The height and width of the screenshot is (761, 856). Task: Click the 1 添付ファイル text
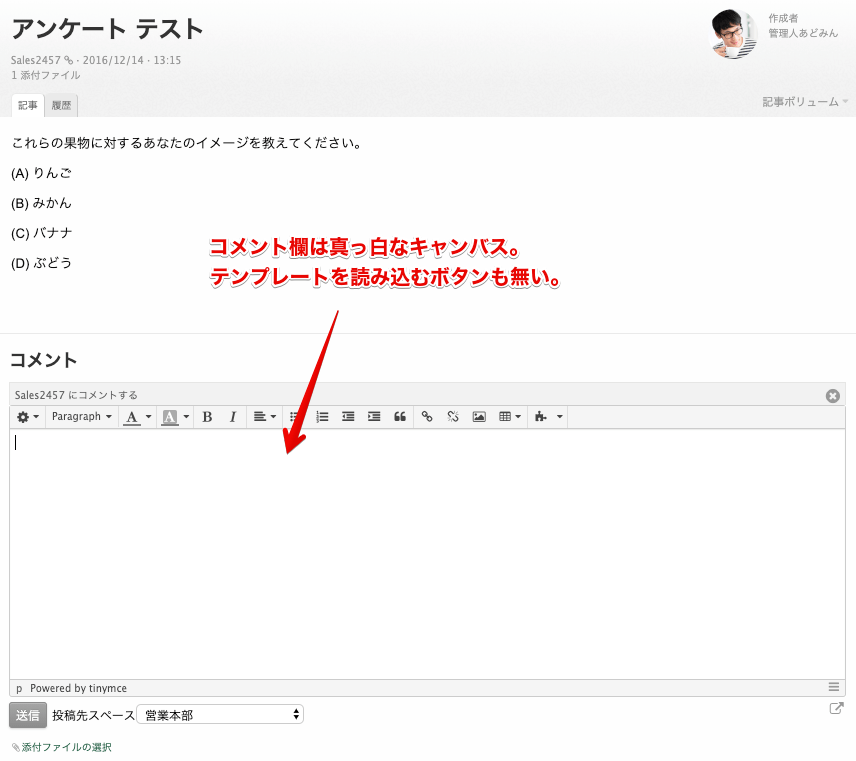(46, 75)
